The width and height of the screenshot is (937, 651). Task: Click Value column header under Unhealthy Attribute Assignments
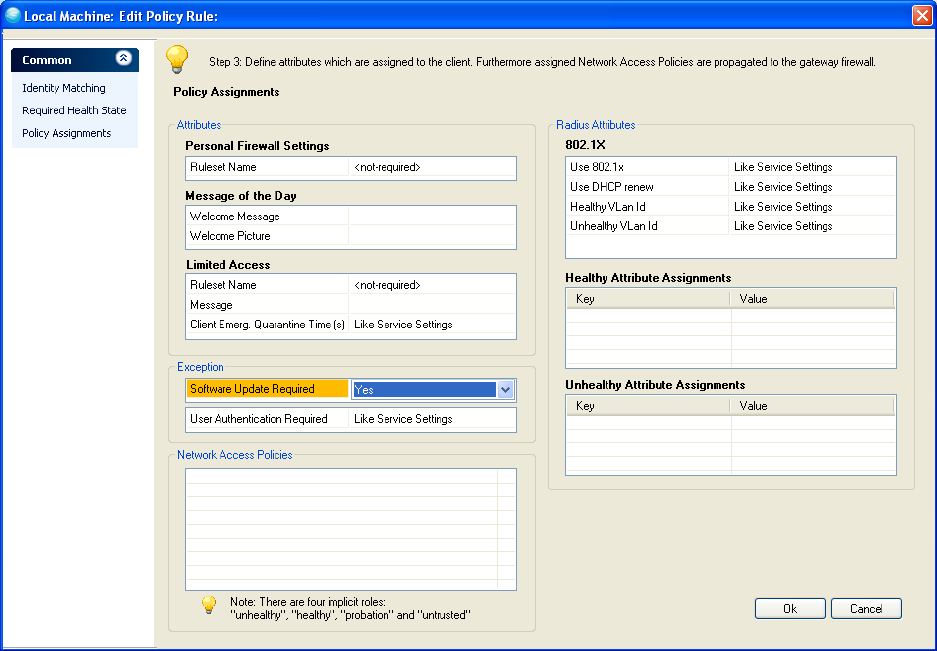[x=812, y=406]
